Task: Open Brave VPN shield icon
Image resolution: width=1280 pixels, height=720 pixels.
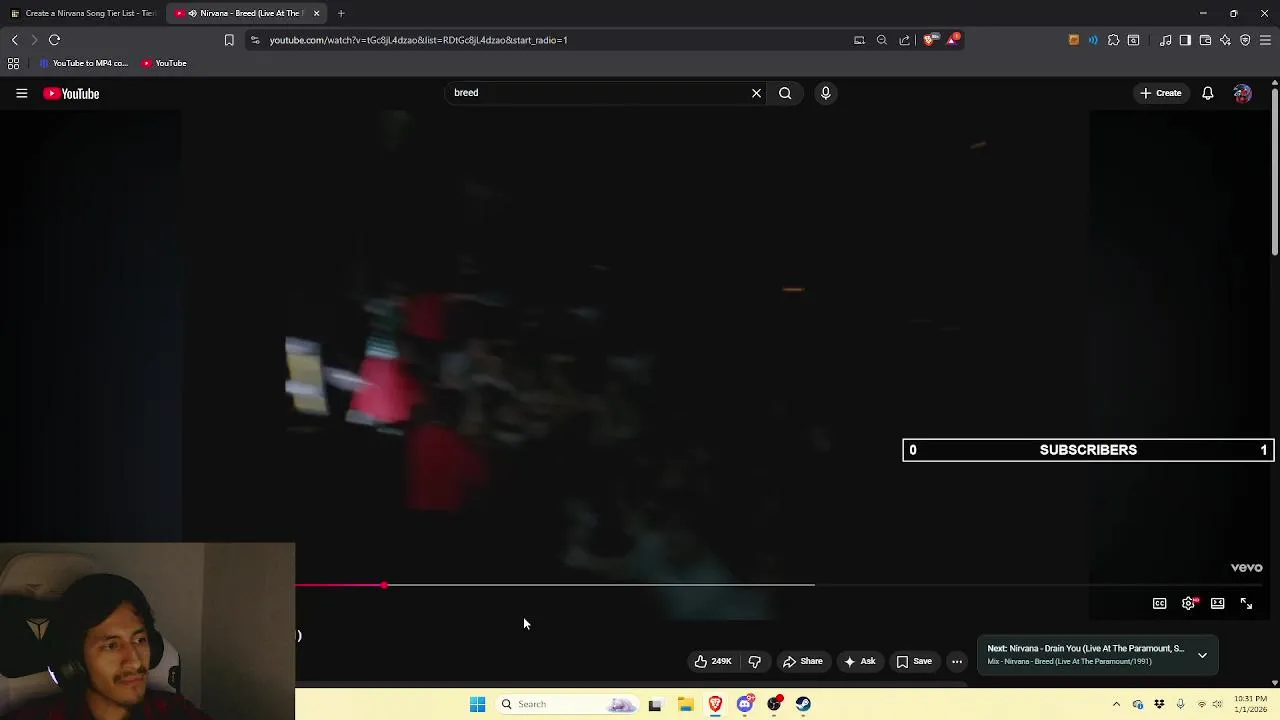Action: pyautogui.click(x=1245, y=40)
